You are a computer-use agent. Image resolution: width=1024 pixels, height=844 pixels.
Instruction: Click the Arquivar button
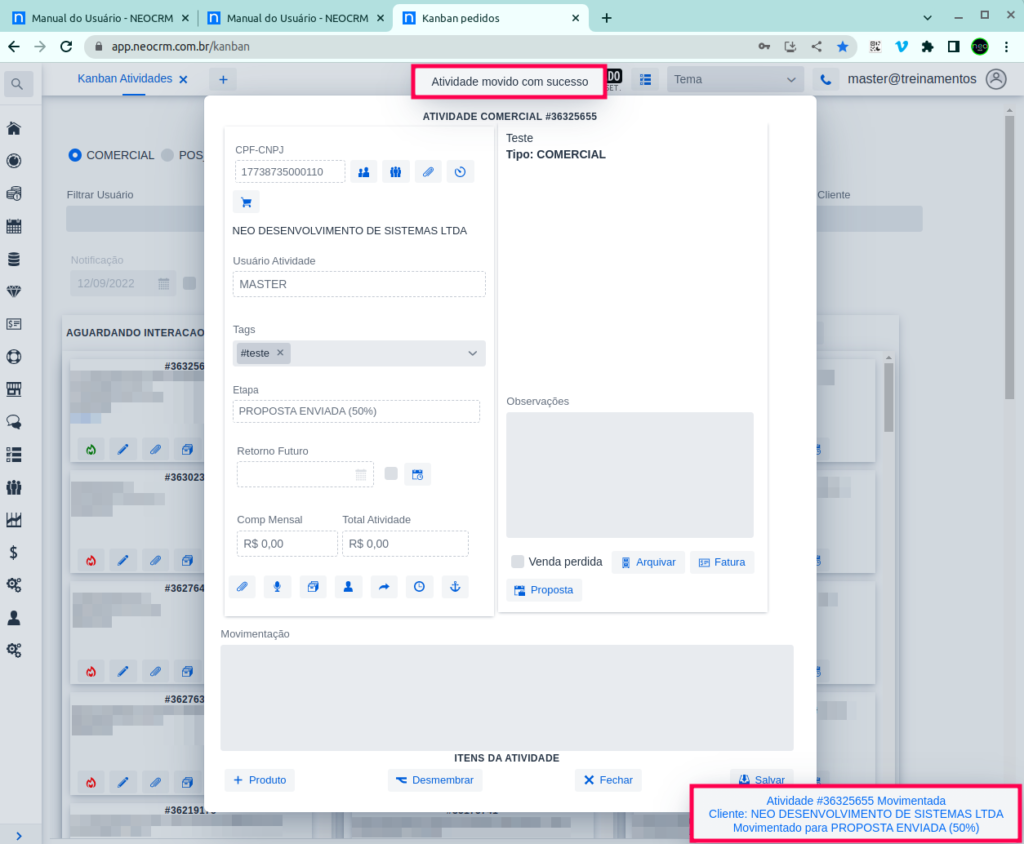tap(648, 562)
